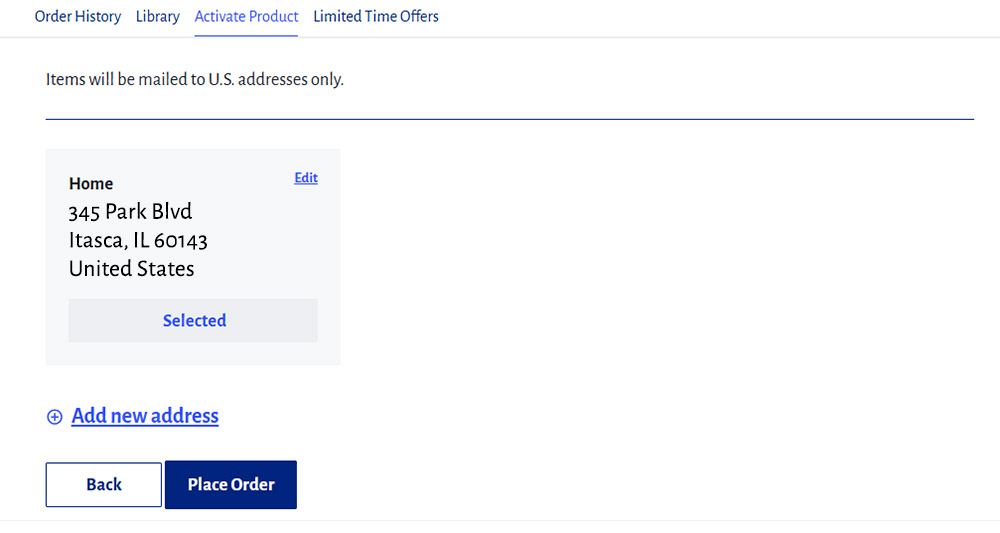
Task: Go to the Limited Time Offers tab
Action: (376, 17)
